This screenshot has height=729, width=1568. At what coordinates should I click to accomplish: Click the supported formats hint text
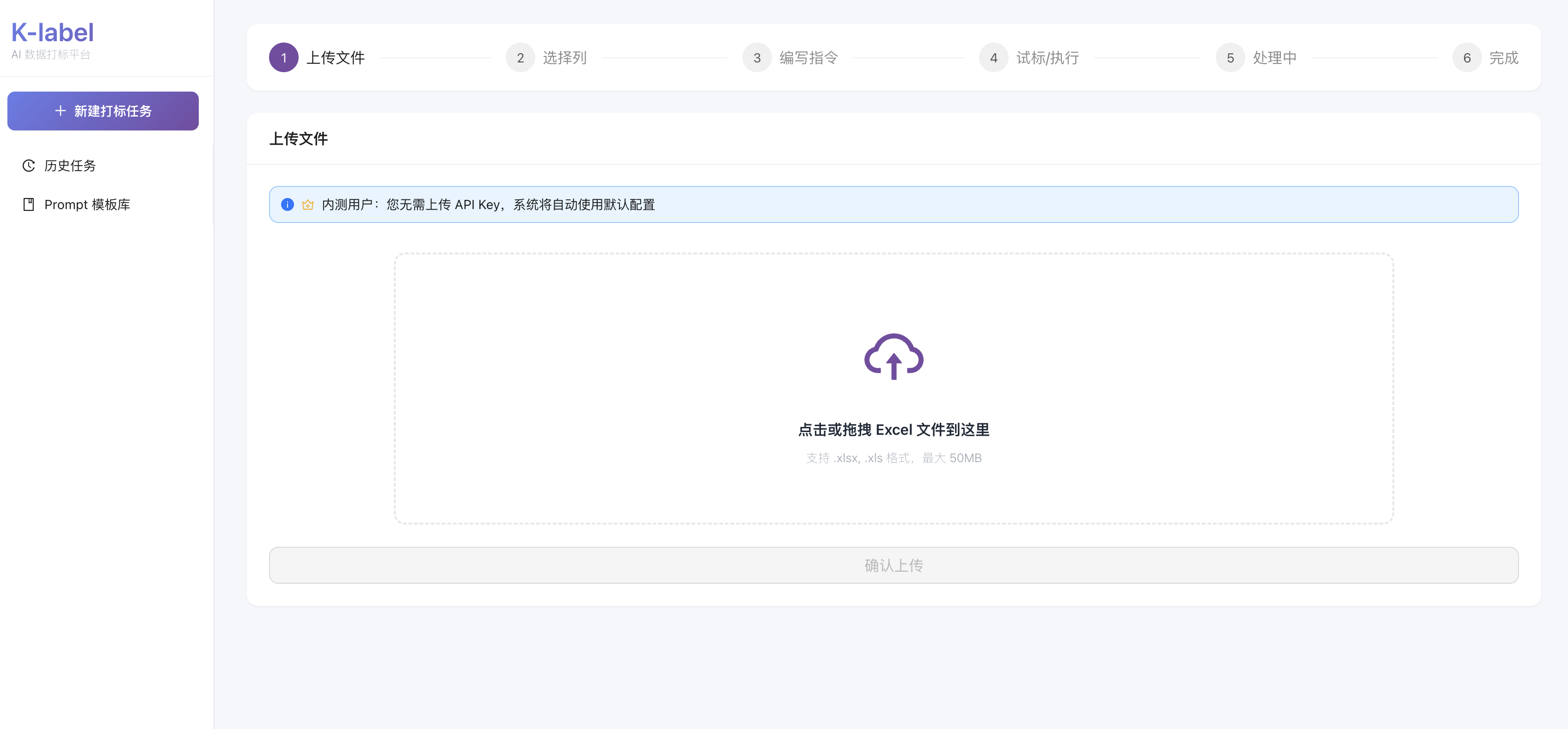point(894,458)
